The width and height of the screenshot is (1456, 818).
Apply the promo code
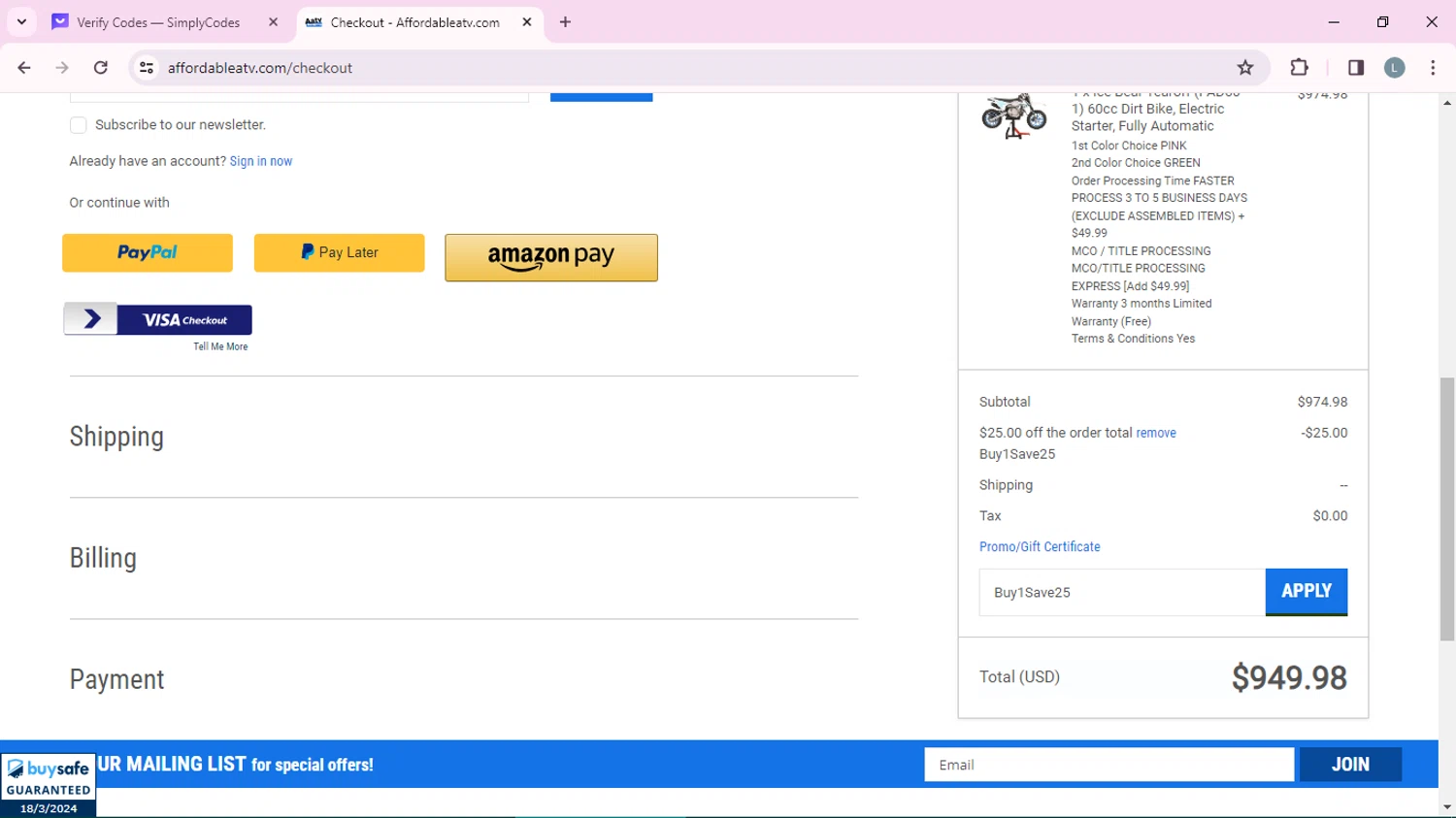[x=1307, y=592]
